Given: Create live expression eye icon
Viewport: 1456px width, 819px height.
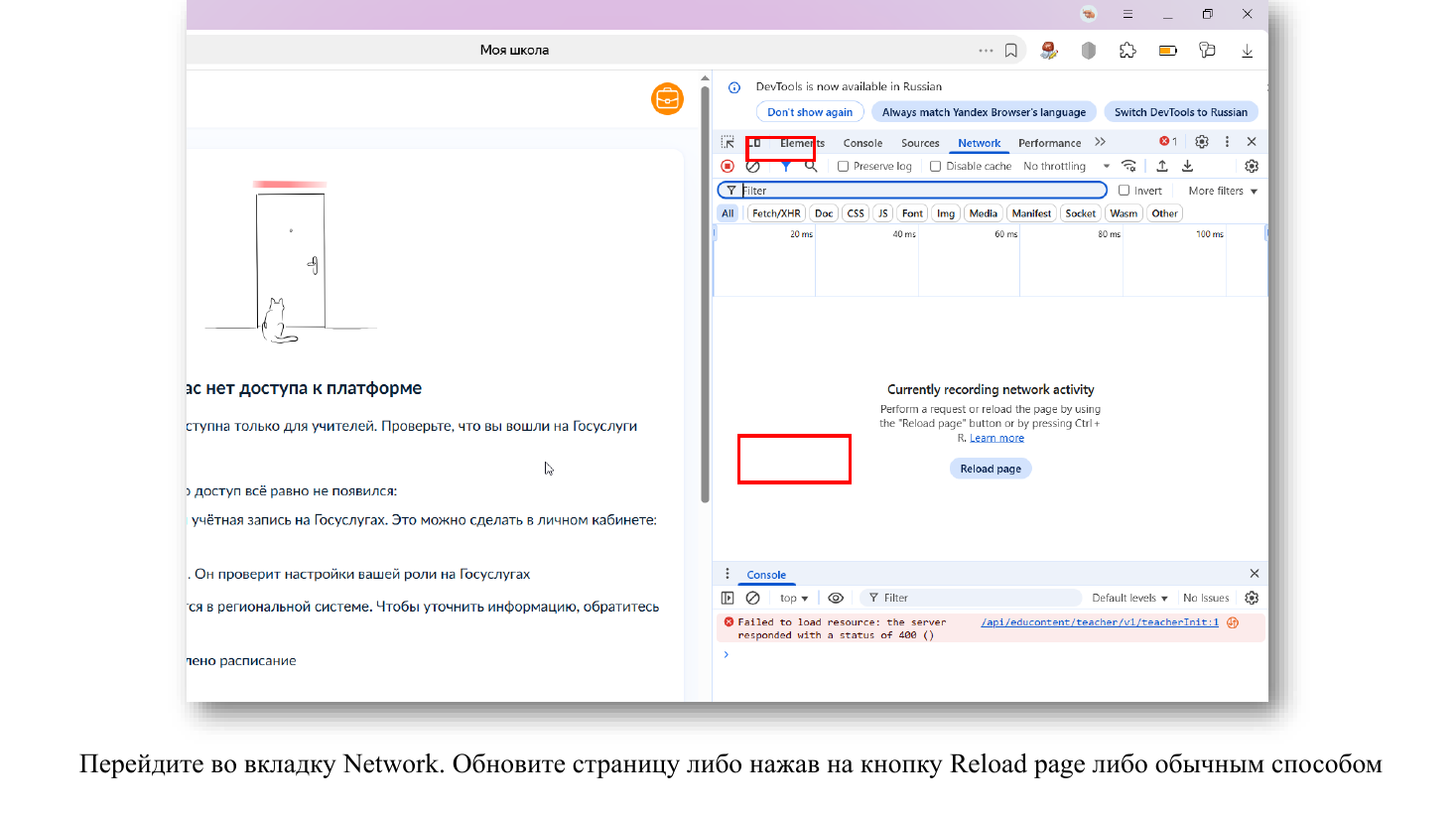Looking at the screenshot, I should click(x=836, y=598).
